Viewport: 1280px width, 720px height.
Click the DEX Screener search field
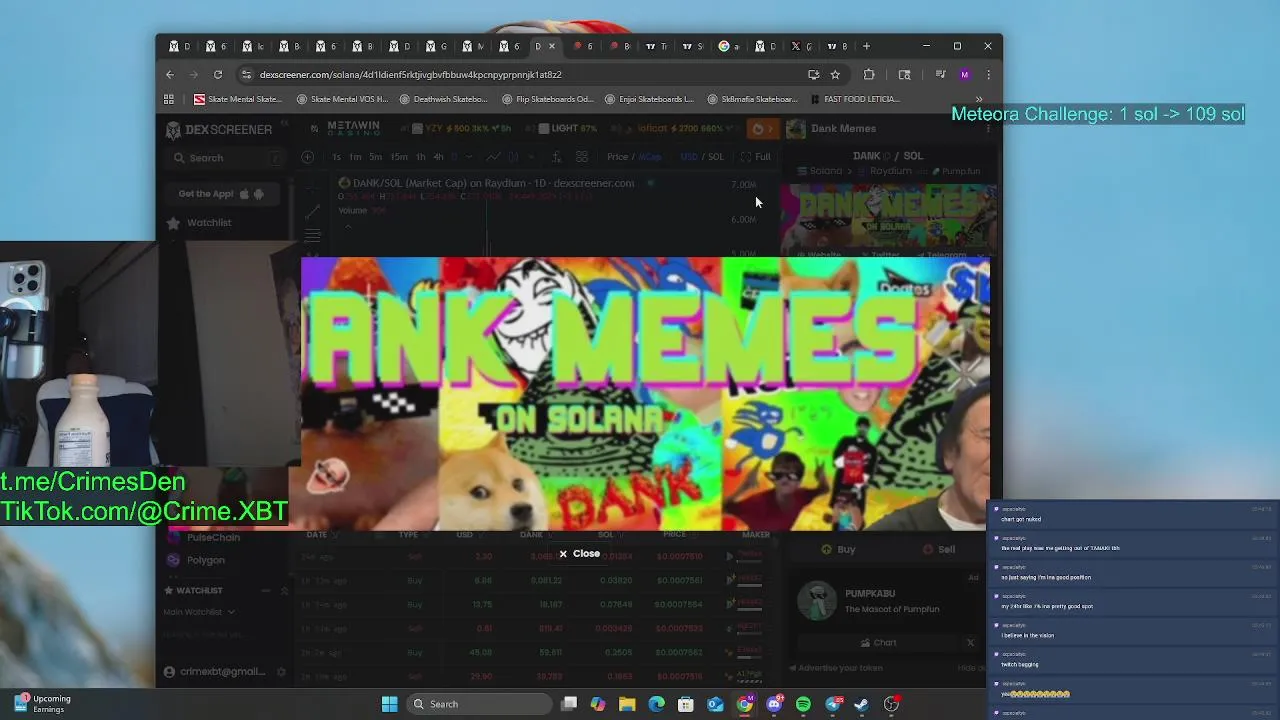[x=227, y=158]
